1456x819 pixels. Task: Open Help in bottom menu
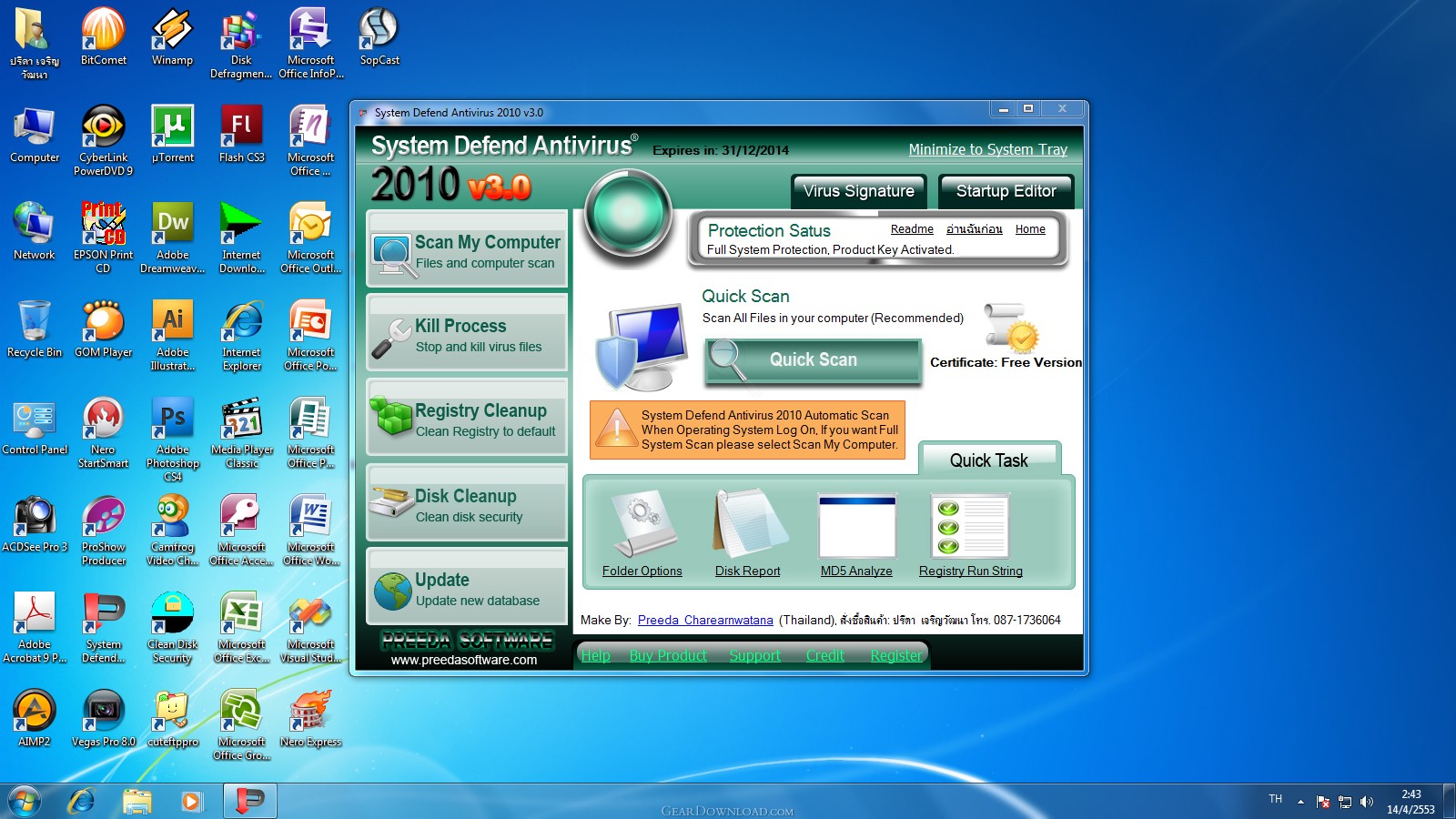click(x=596, y=655)
